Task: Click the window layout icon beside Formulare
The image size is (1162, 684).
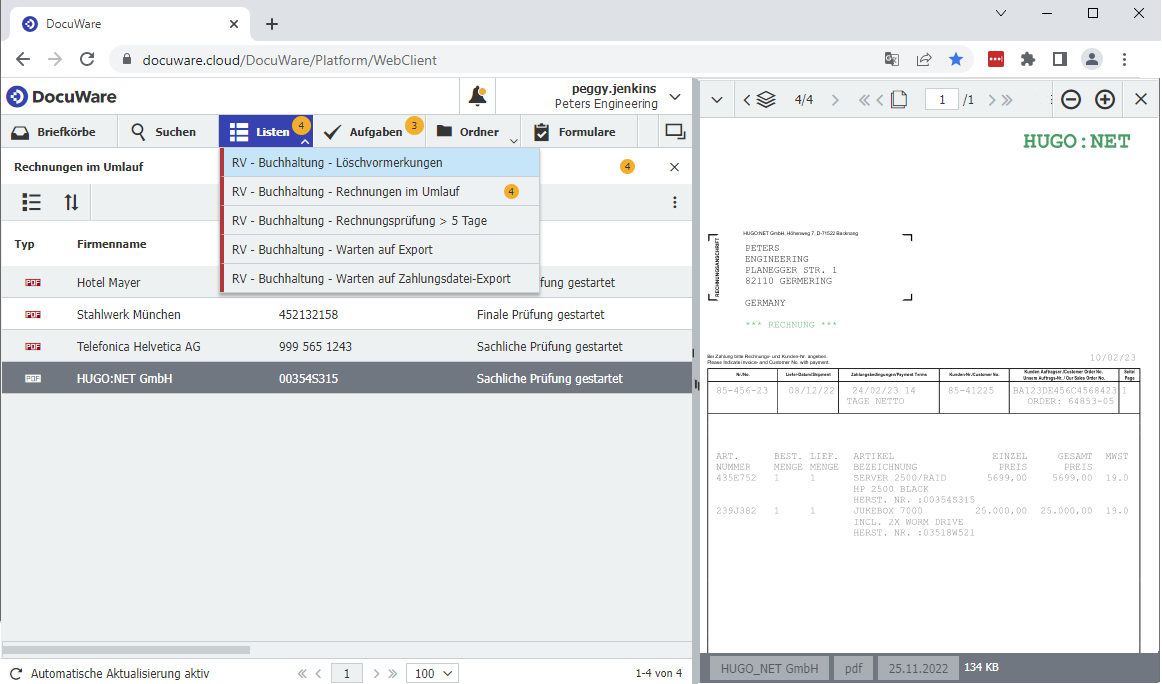Action: pyautogui.click(x=675, y=131)
